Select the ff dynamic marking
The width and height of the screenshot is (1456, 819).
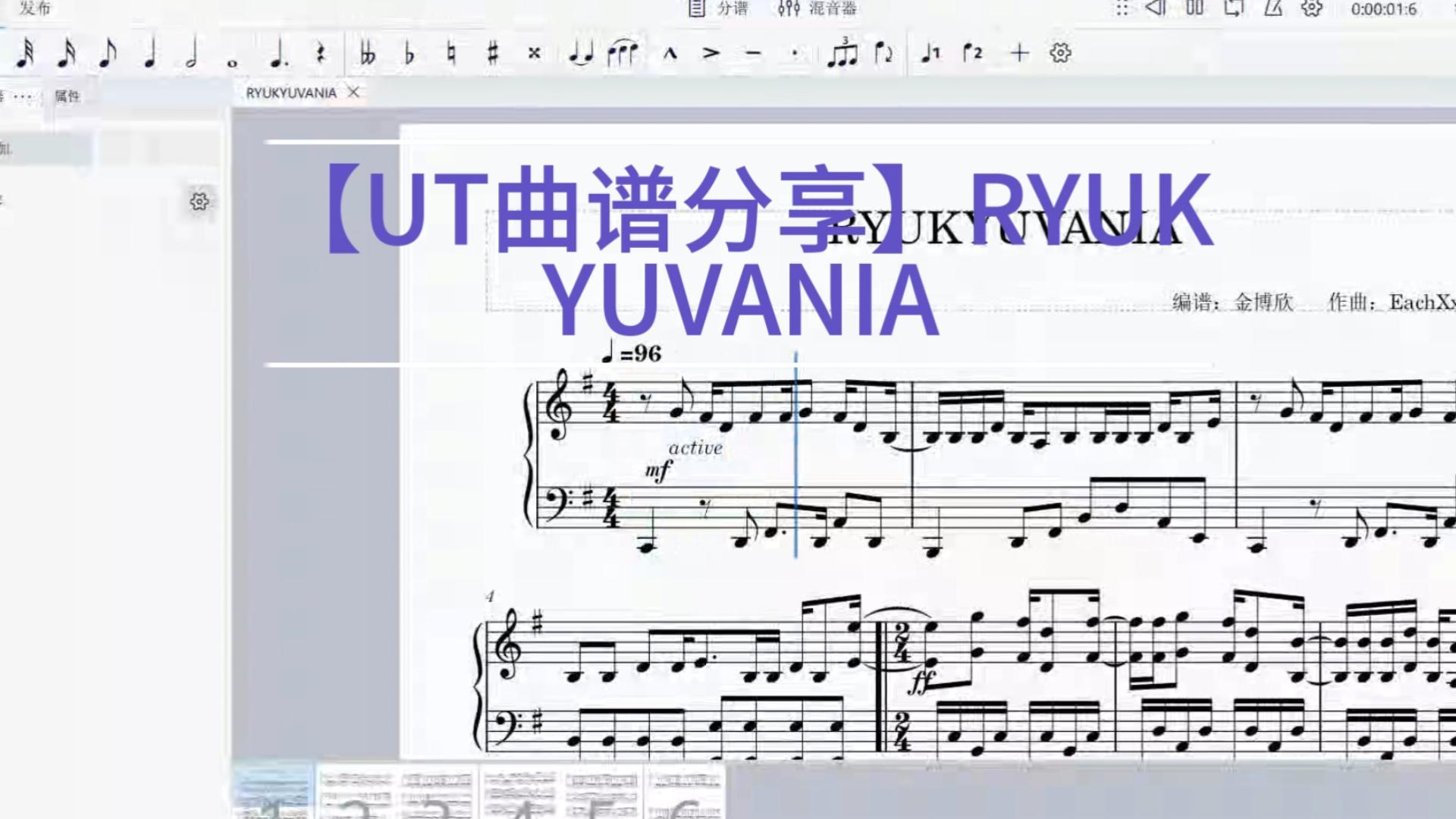click(x=921, y=682)
